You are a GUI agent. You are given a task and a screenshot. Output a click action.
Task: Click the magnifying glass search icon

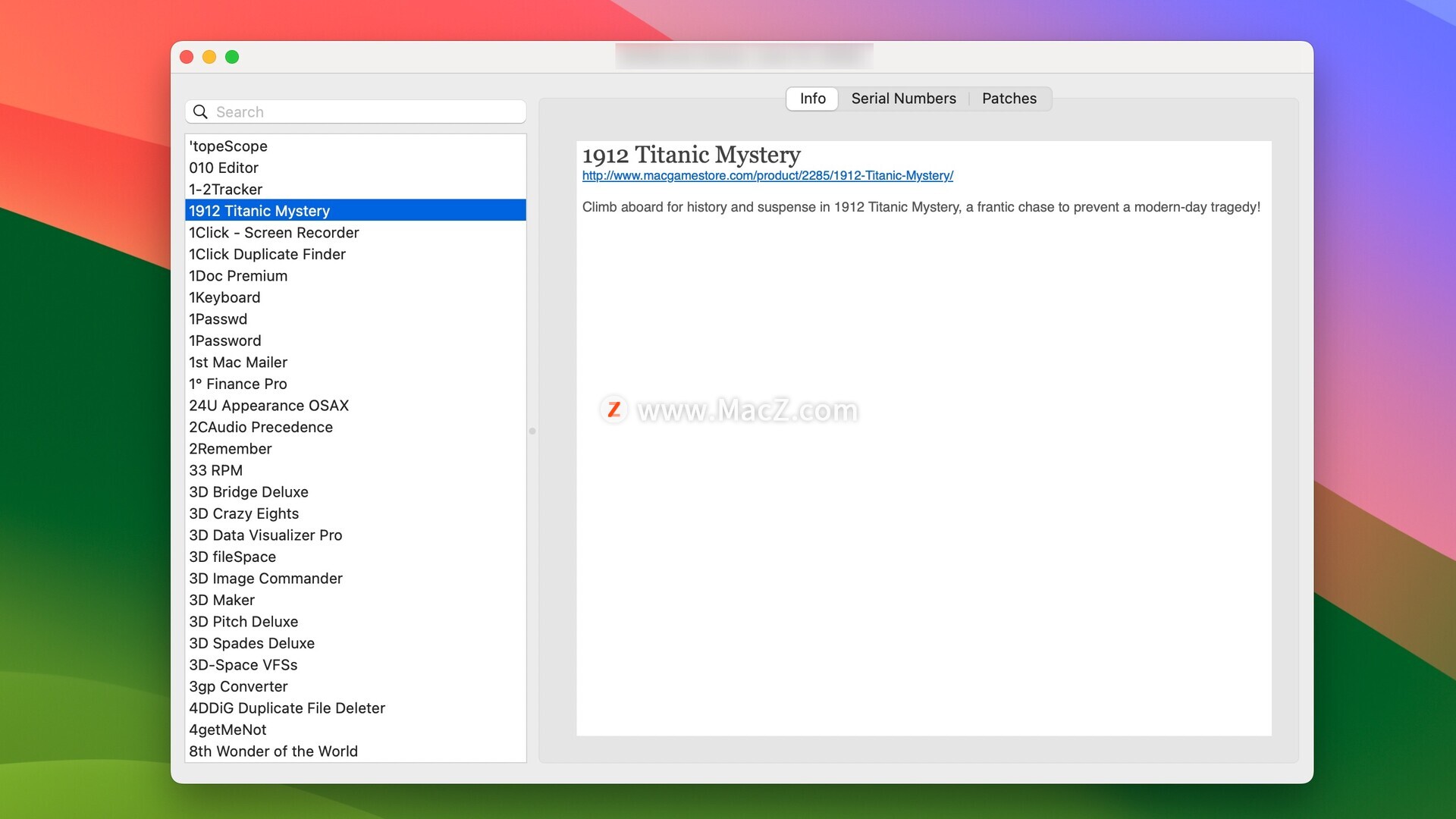click(200, 112)
